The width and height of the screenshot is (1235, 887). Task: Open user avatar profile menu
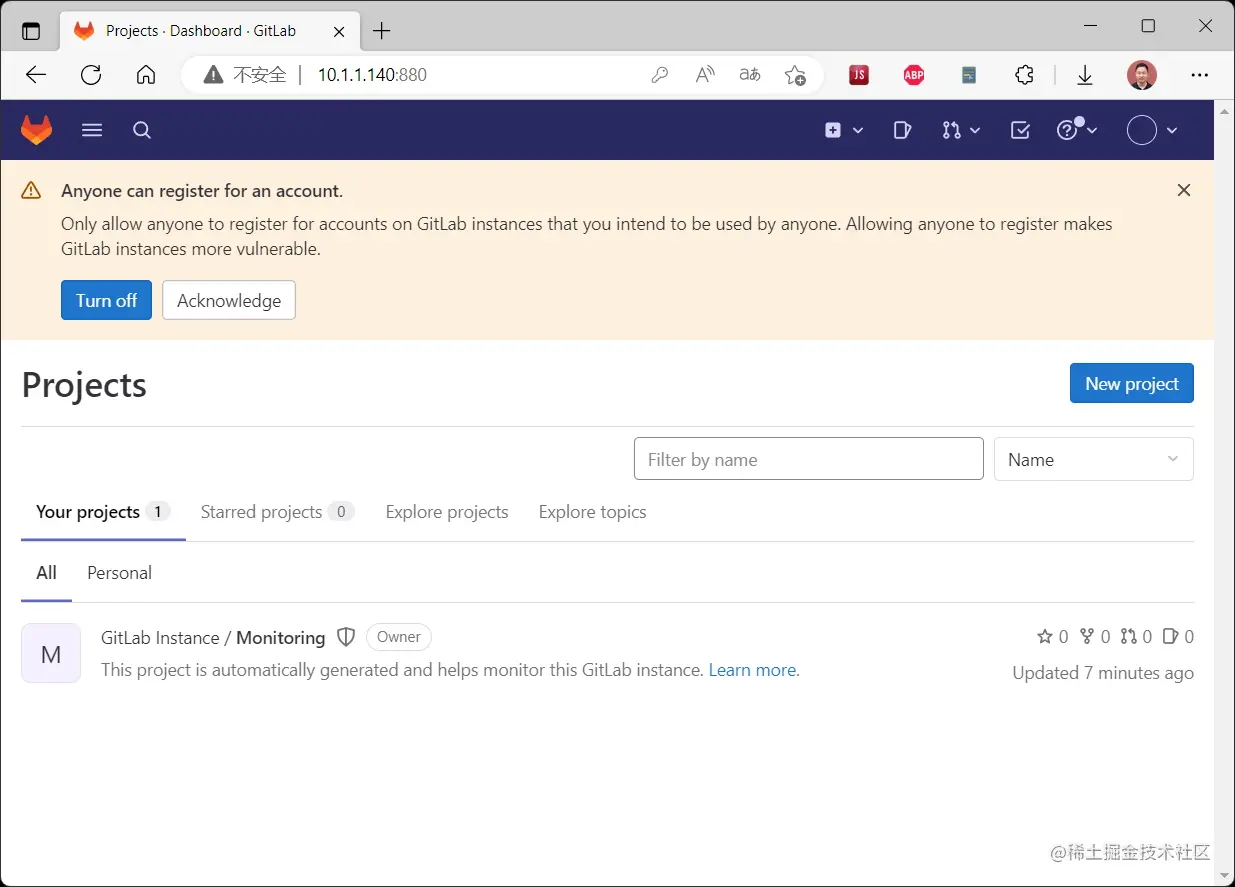[x=1152, y=130]
